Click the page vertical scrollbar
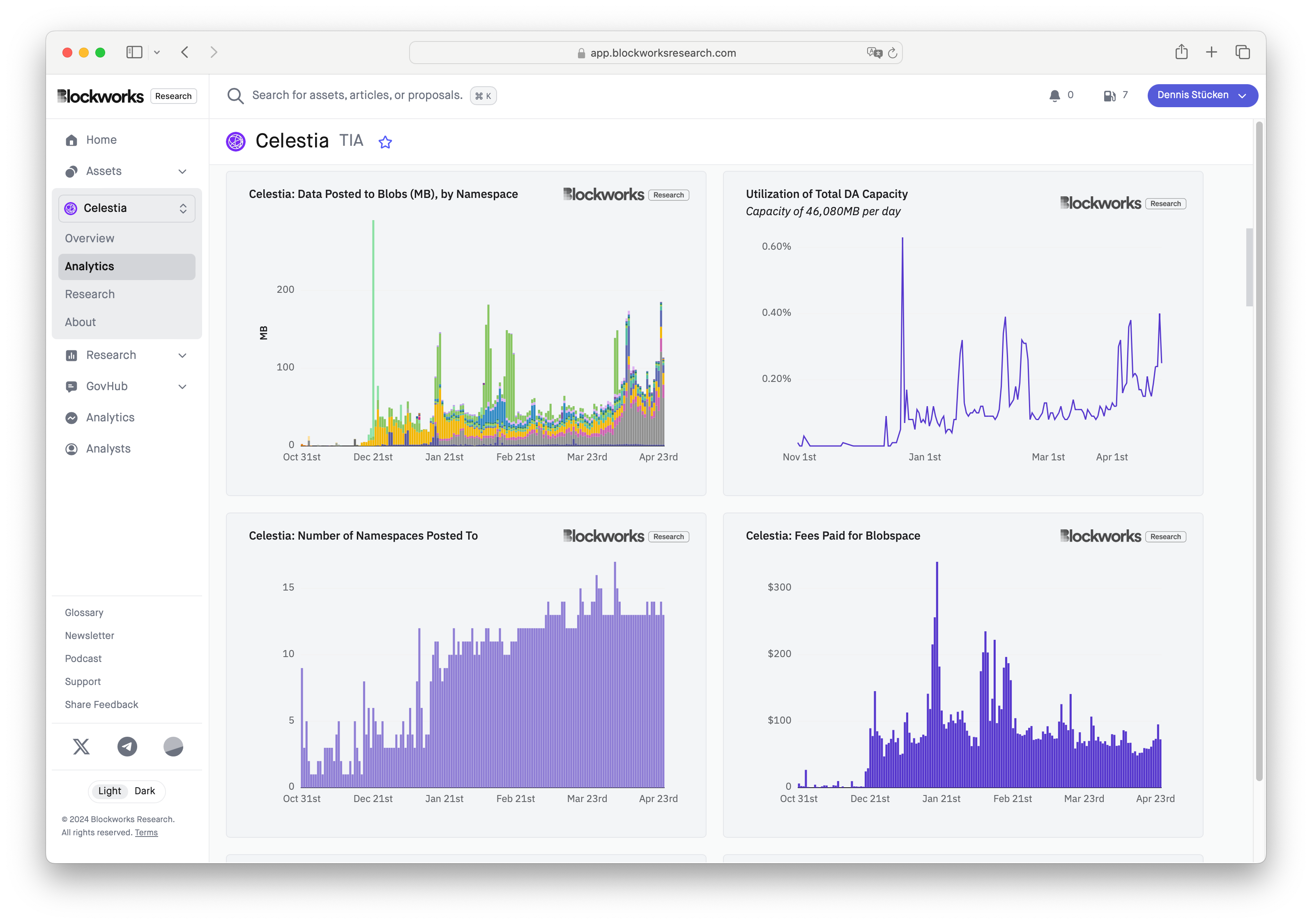The image size is (1312, 924). pos(1259,451)
